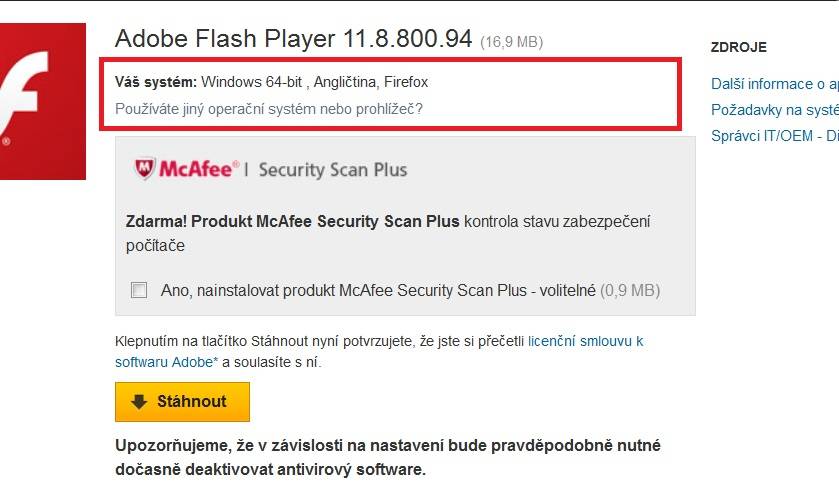839x486 pixels.
Task: Click the '(16,9 MB)' file size text
Action: point(512,42)
